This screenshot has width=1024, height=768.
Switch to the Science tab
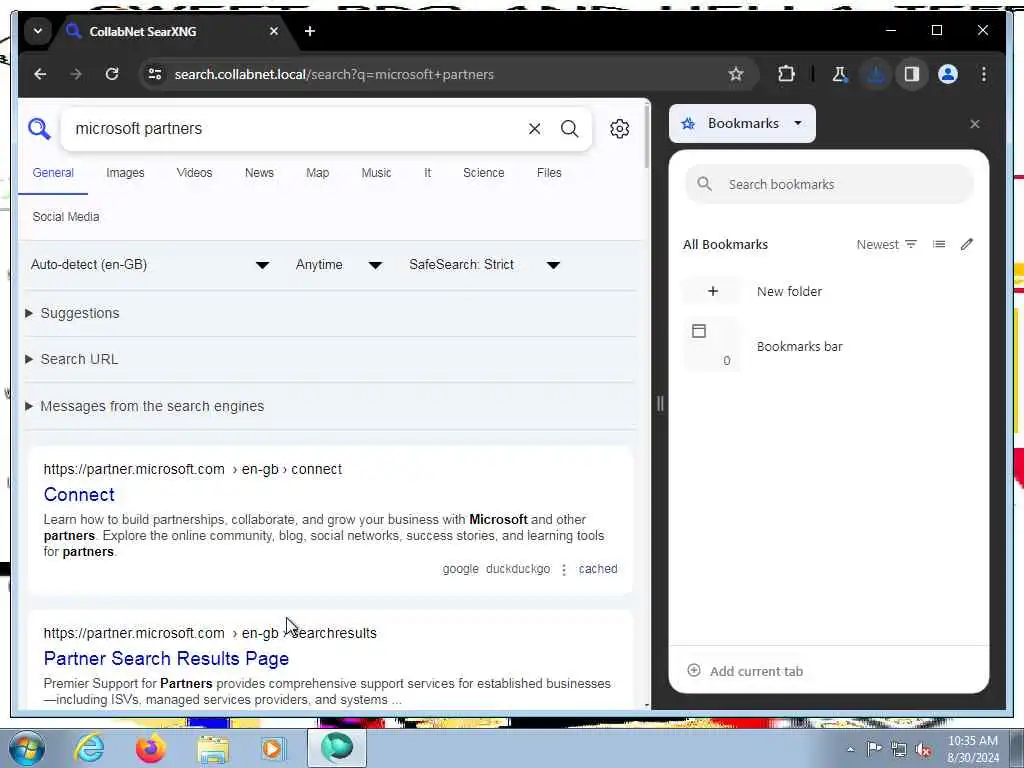(484, 173)
